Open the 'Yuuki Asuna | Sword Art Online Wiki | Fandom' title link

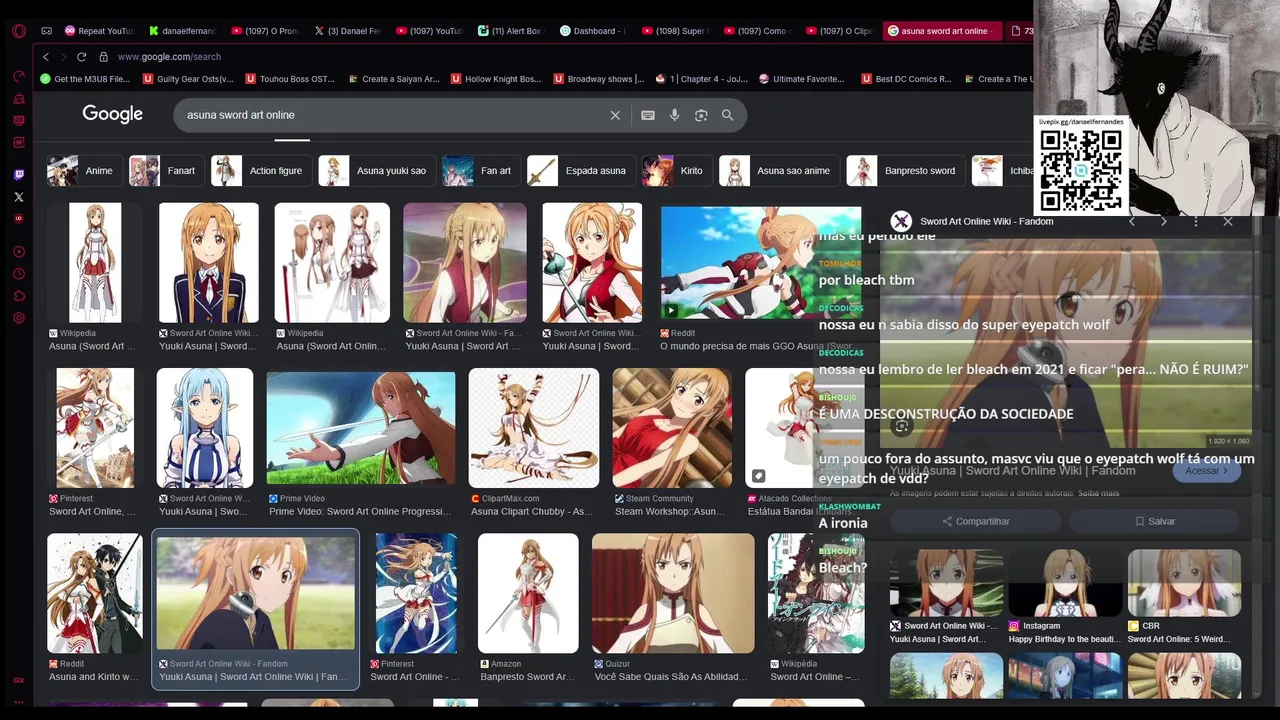tap(1012, 471)
